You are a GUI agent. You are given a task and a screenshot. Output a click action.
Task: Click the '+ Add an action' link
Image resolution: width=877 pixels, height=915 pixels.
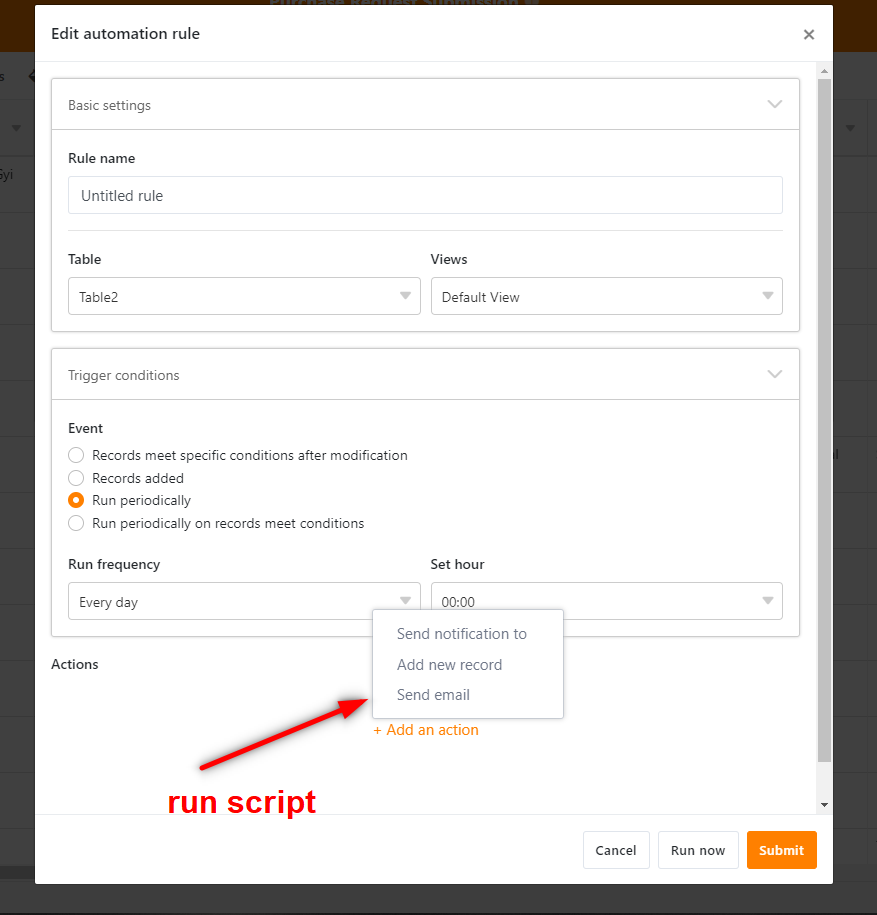(426, 730)
